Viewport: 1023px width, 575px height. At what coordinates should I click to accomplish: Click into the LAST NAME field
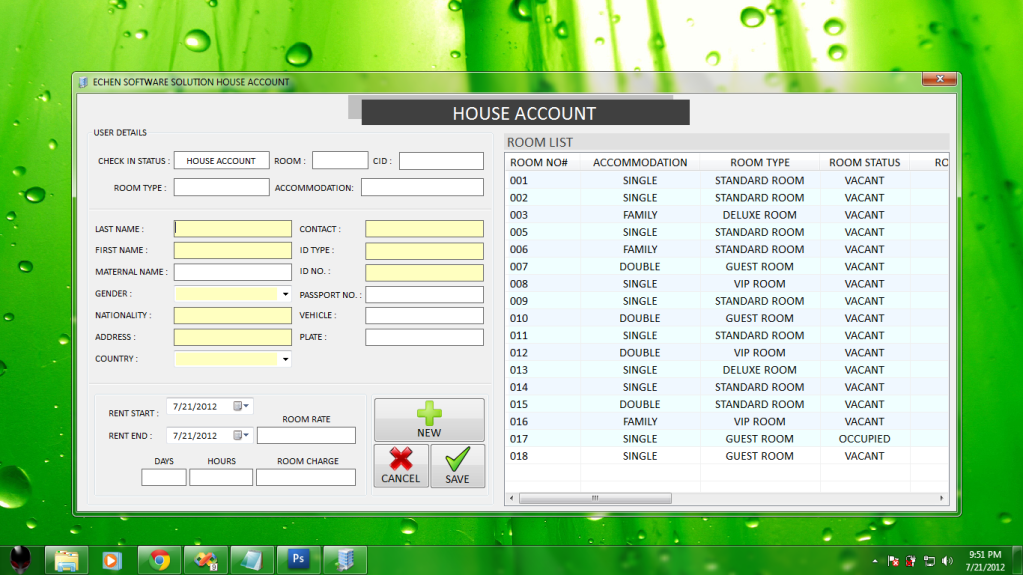point(232,229)
